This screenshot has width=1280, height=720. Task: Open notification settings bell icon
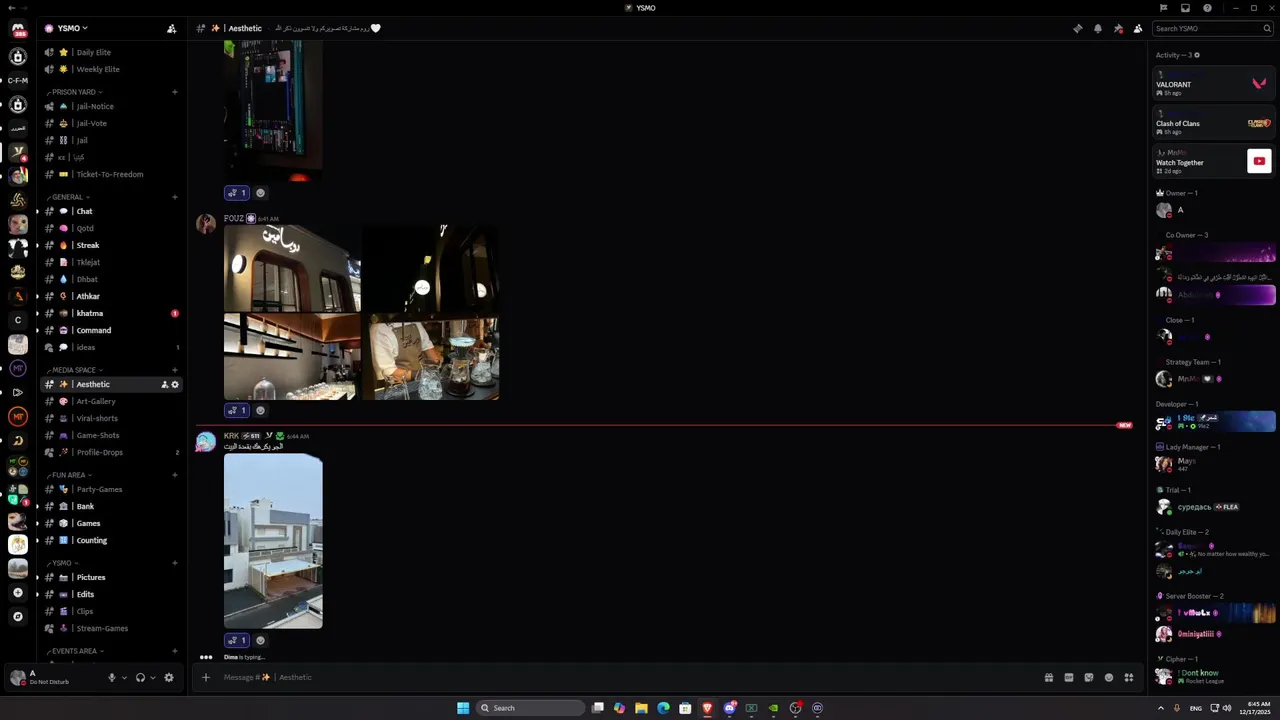click(x=1098, y=28)
